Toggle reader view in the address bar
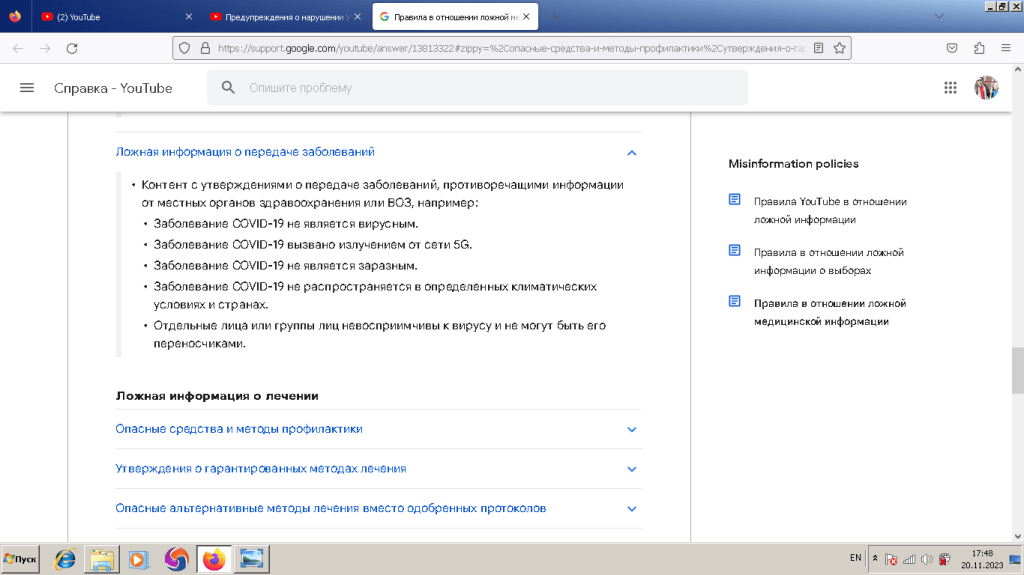Image resolution: width=1024 pixels, height=575 pixels. (x=818, y=48)
